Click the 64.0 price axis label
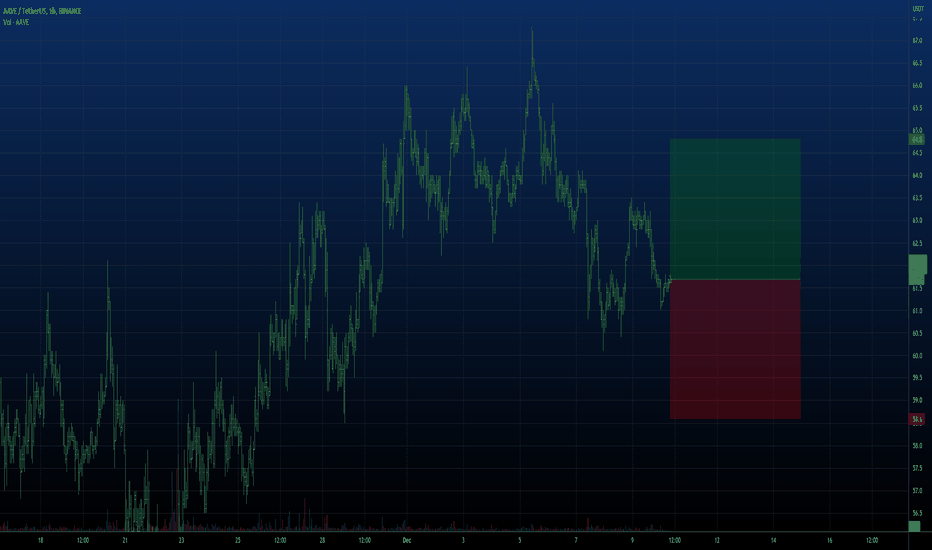This screenshot has height=550, width=932. click(917, 175)
